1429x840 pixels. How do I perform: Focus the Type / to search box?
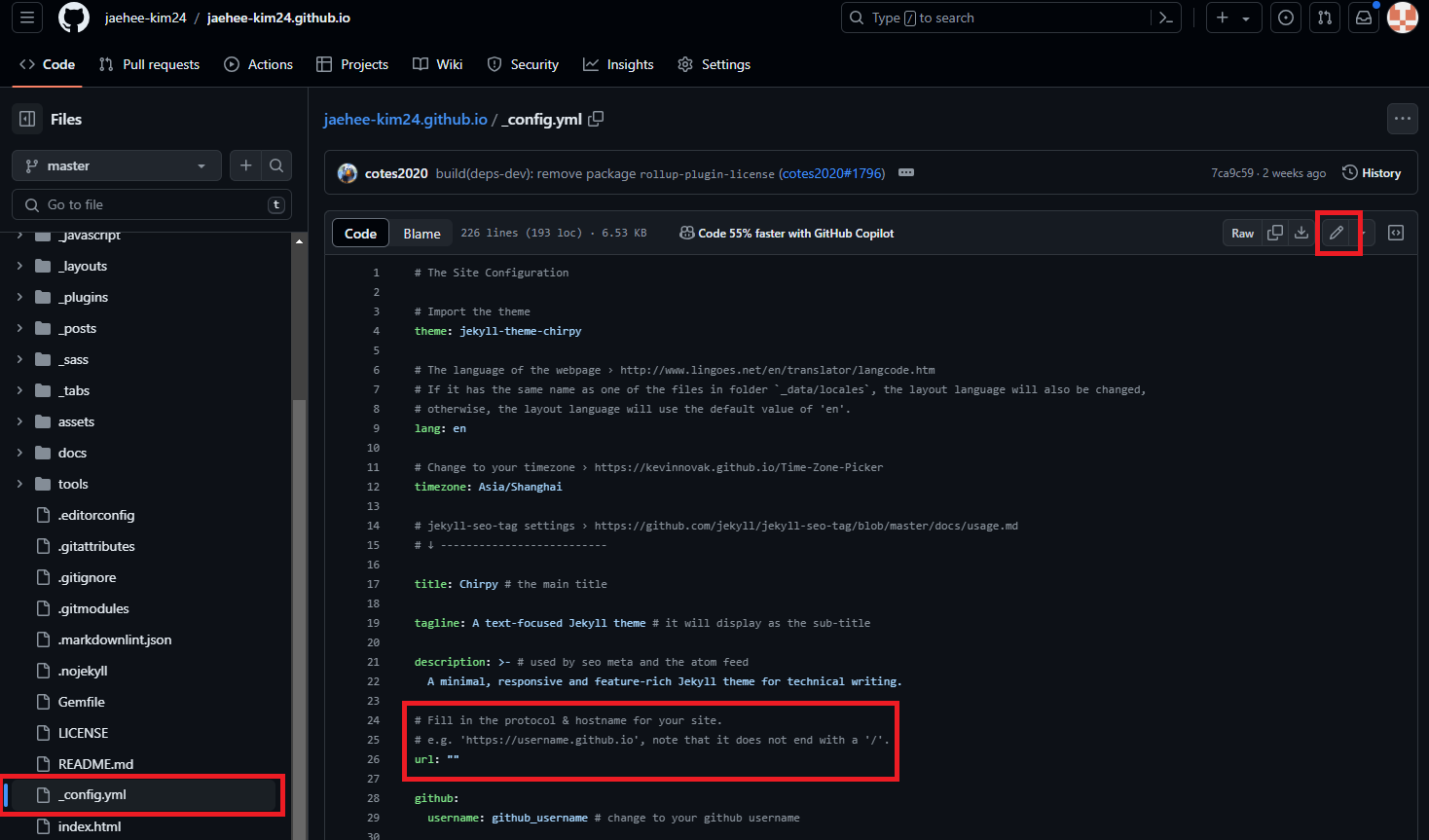[x=997, y=18]
